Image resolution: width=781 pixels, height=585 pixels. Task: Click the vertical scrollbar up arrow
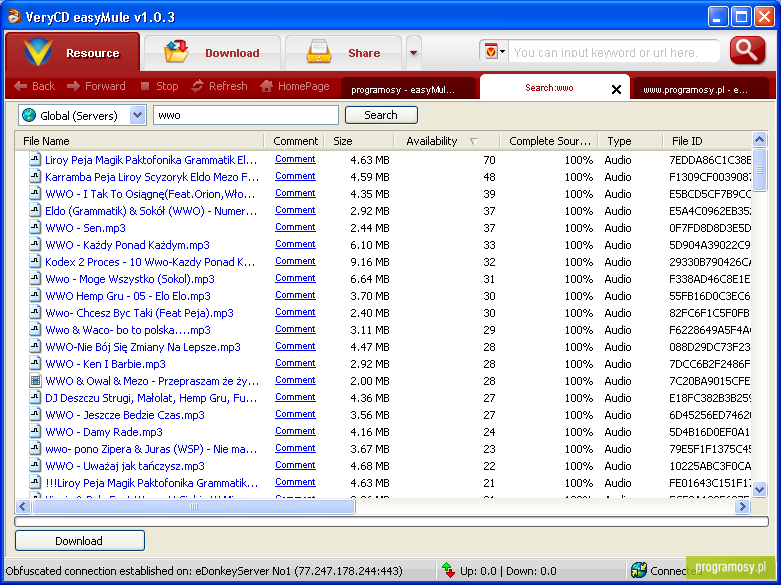(759, 140)
